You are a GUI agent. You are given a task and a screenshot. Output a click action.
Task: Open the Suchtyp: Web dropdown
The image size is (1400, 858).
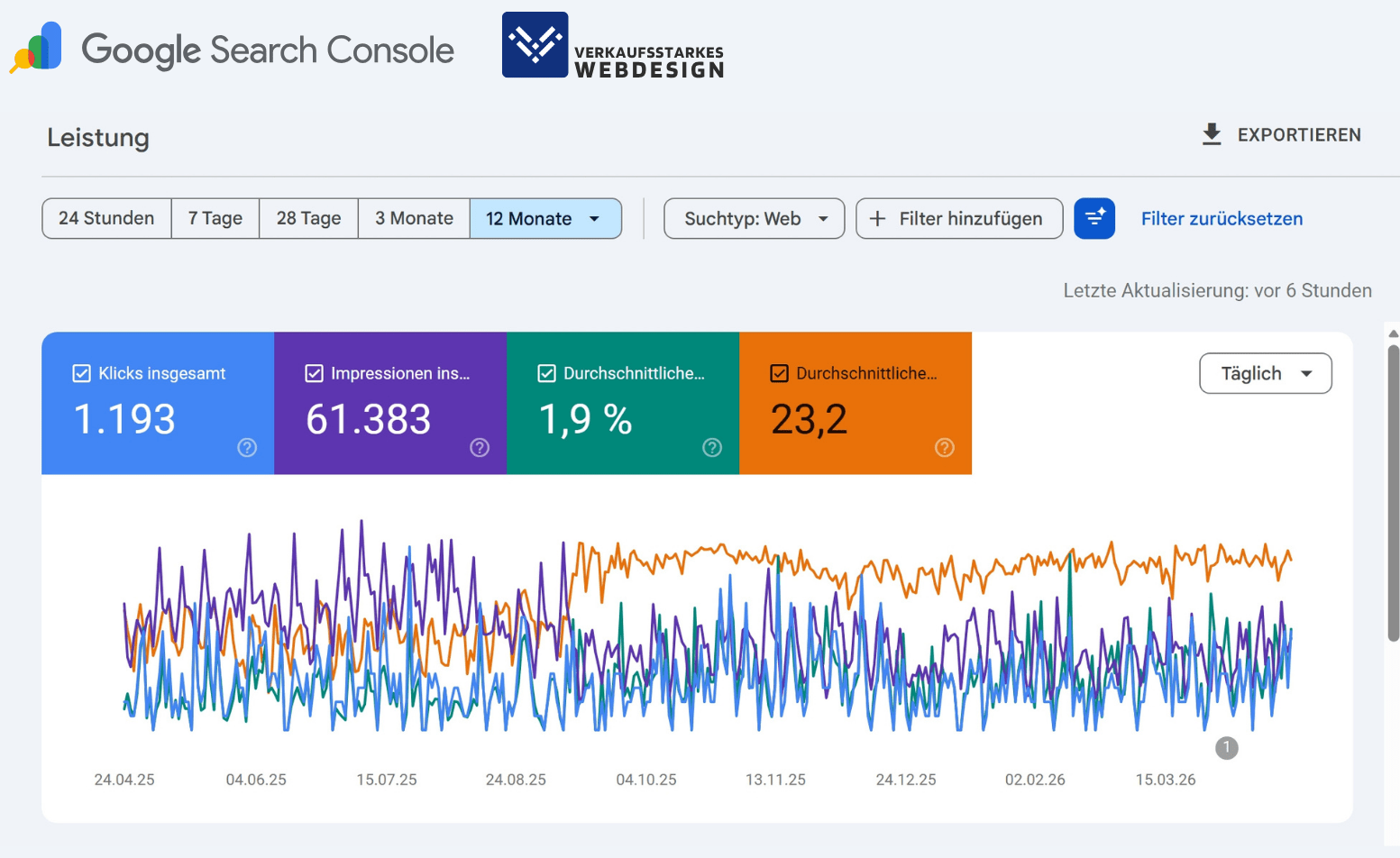click(754, 218)
